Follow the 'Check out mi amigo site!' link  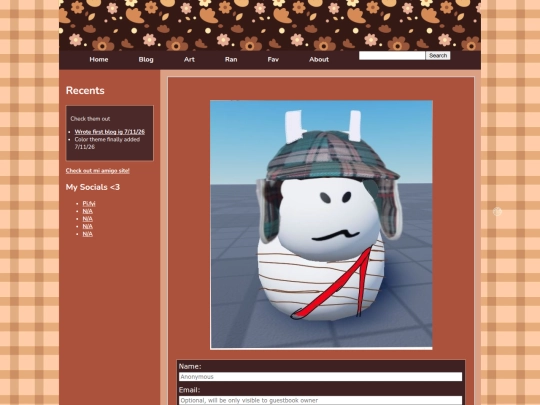click(x=97, y=170)
